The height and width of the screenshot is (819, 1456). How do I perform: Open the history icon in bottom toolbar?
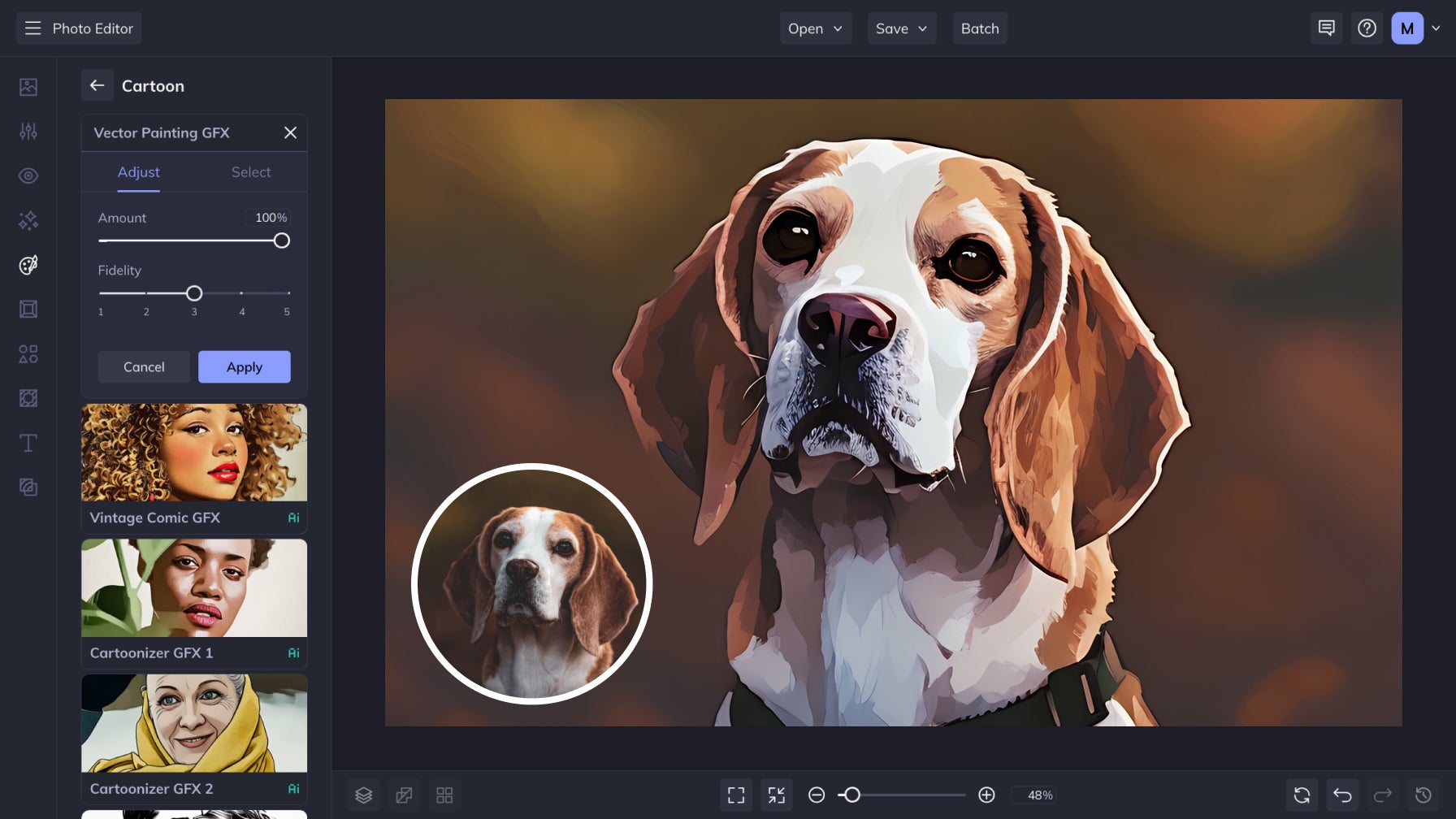[x=1423, y=795]
